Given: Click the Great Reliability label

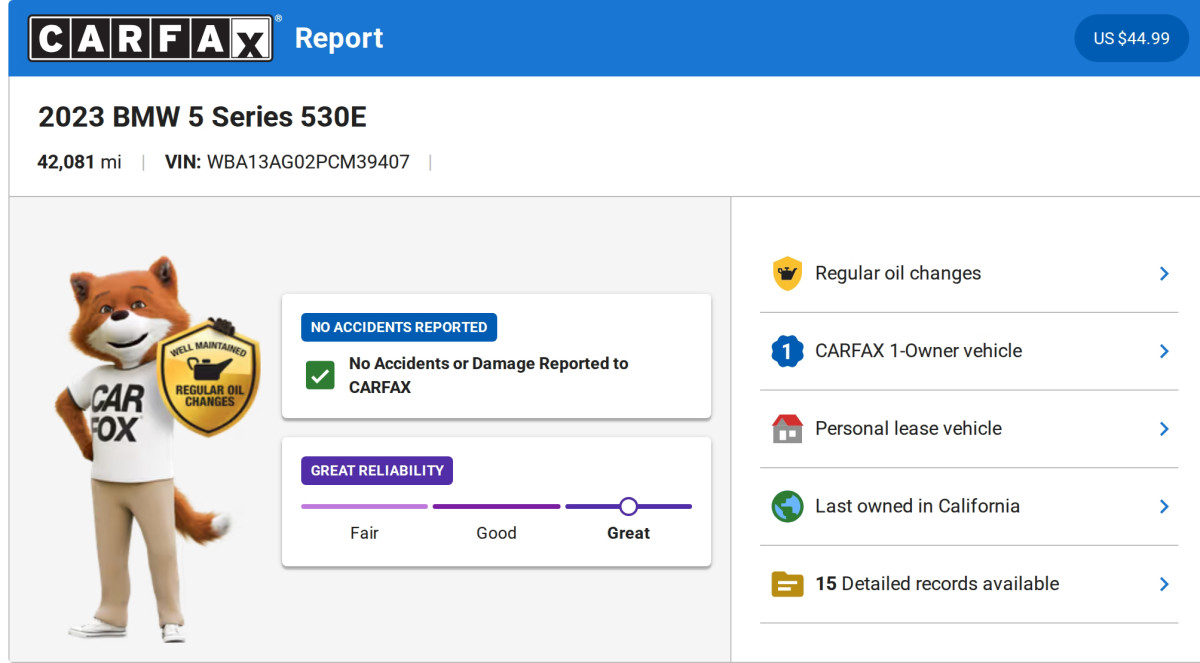Looking at the screenshot, I should pos(377,471).
